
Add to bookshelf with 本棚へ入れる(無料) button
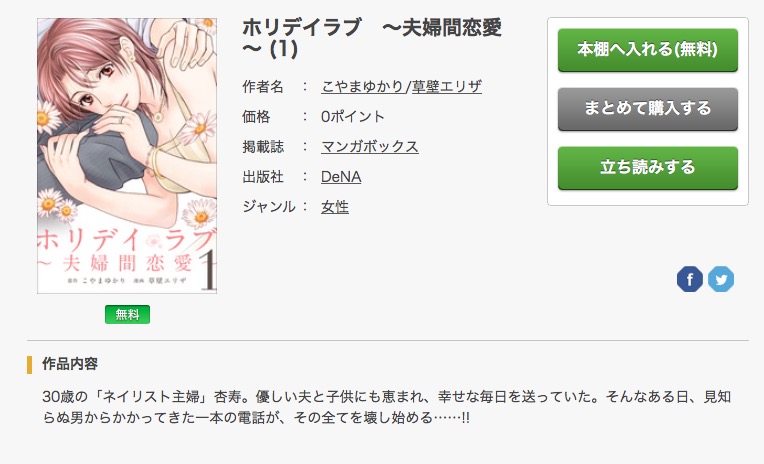point(648,50)
